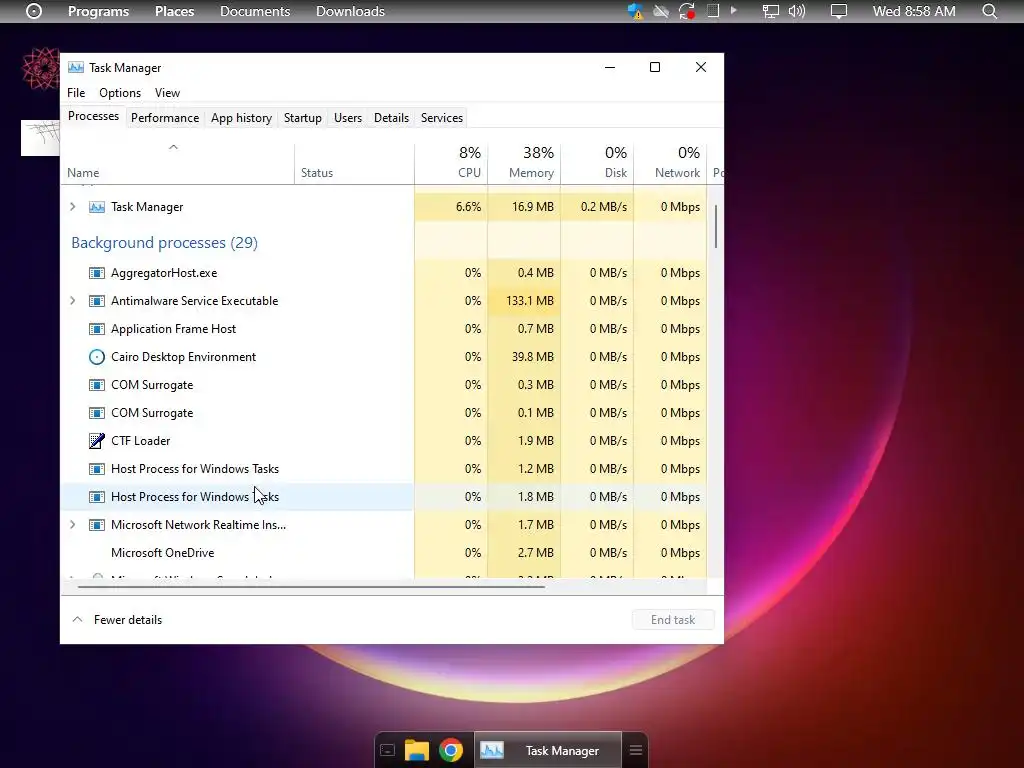The image size is (1024, 768).
Task: Expand Antimalware Service Executable row
Action: pos(72,300)
